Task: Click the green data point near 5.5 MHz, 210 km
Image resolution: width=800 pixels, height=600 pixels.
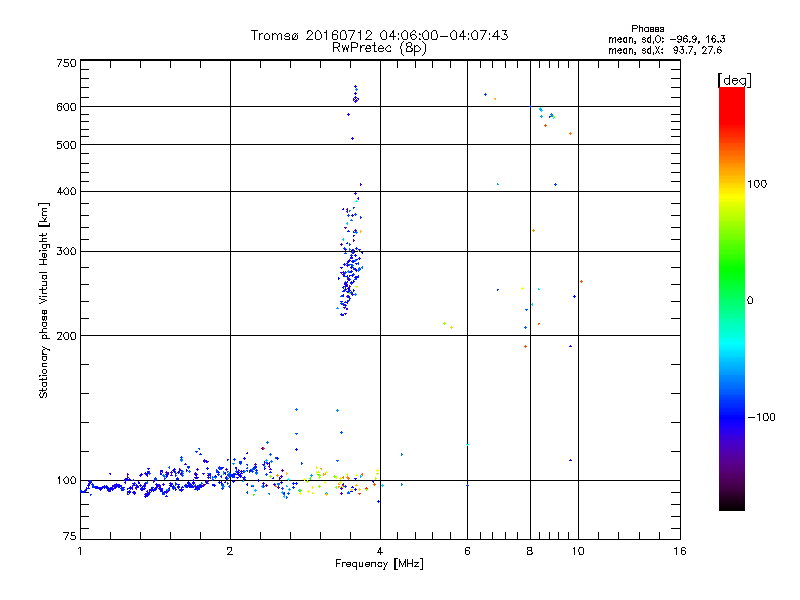Action: (444, 323)
